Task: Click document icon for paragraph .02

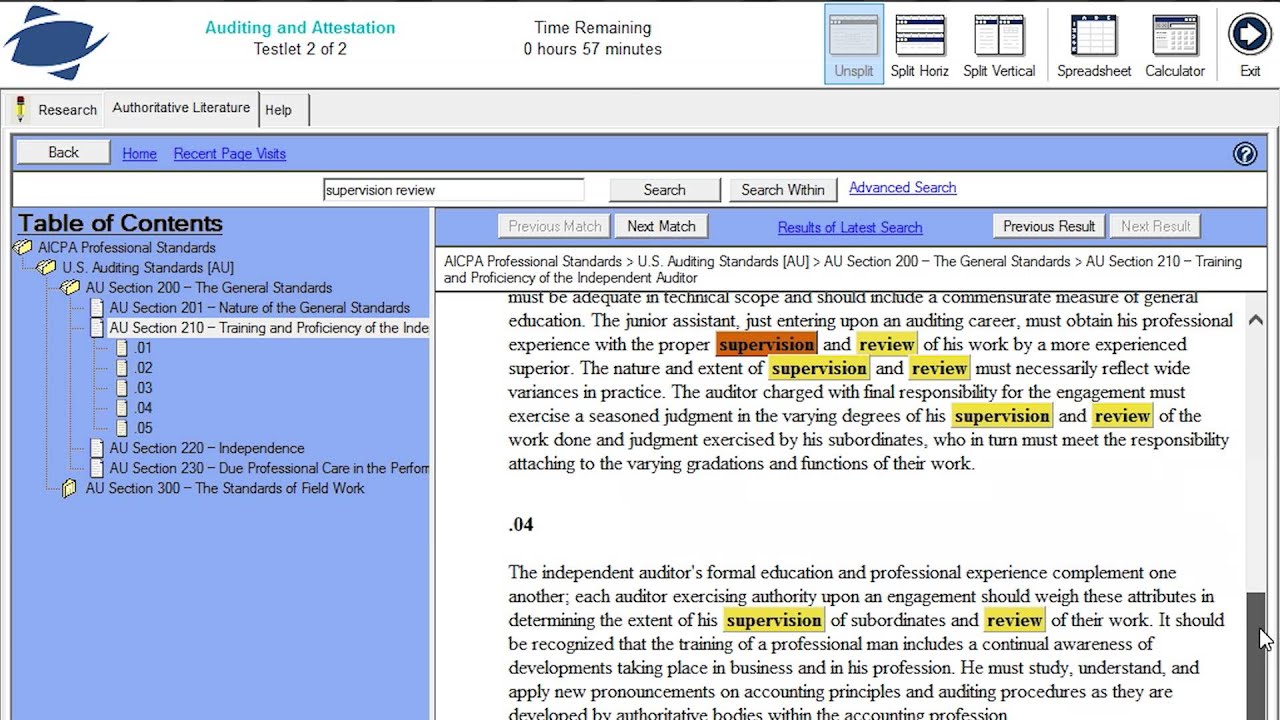Action: point(121,368)
